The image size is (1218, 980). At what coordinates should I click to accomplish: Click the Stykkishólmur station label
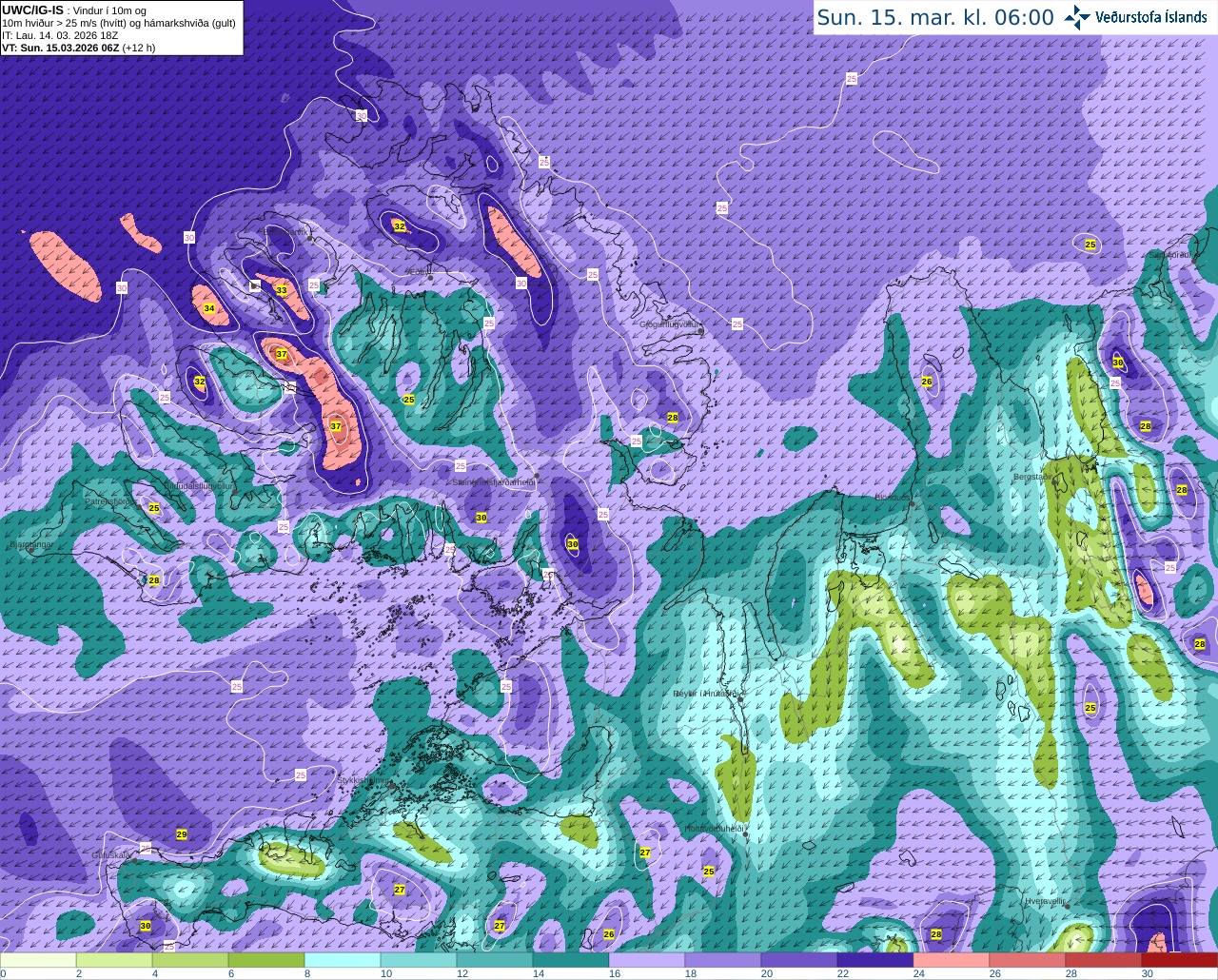pyautogui.click(x=363, y=780)
